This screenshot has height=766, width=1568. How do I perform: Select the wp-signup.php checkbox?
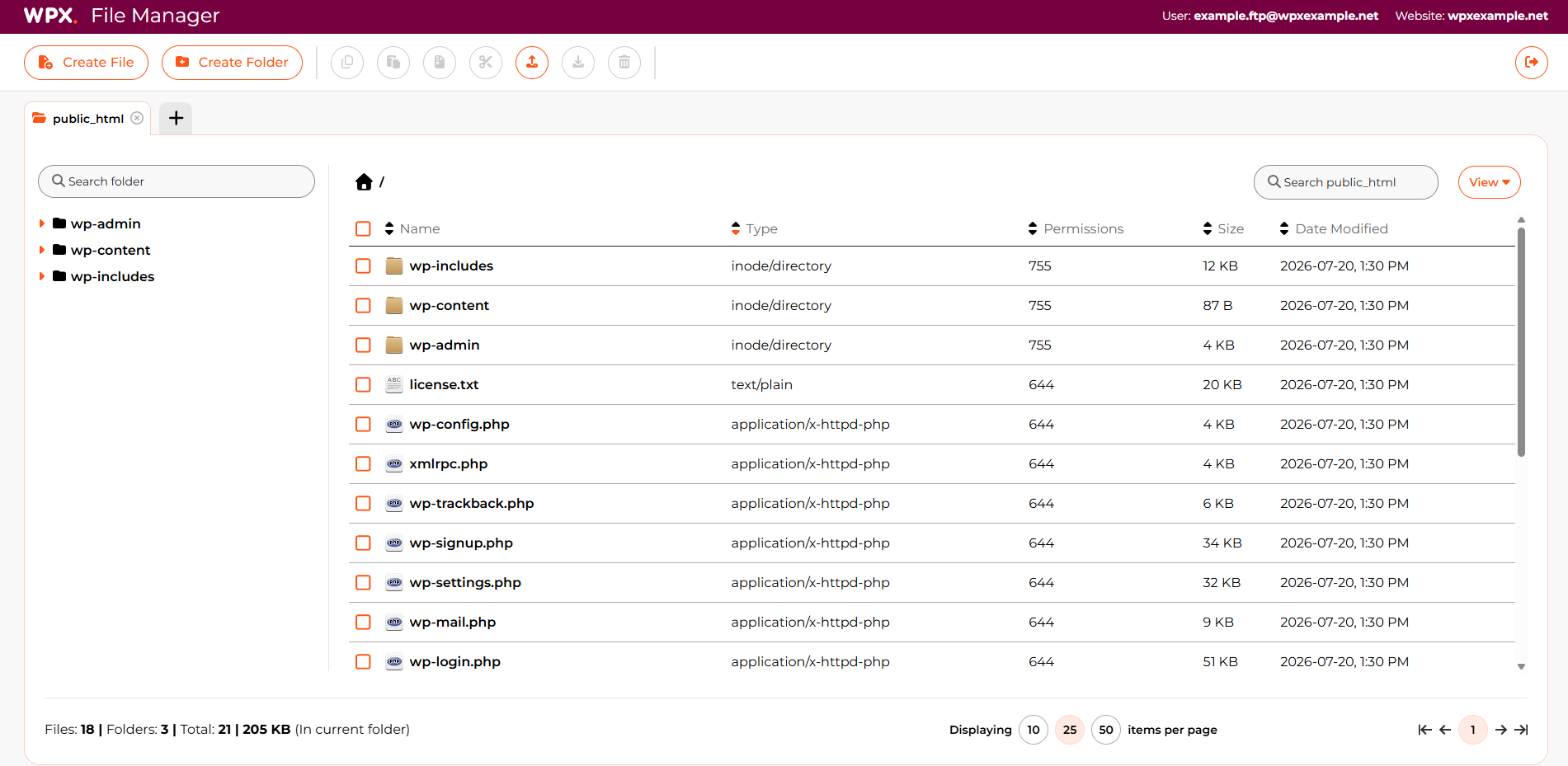363,543
